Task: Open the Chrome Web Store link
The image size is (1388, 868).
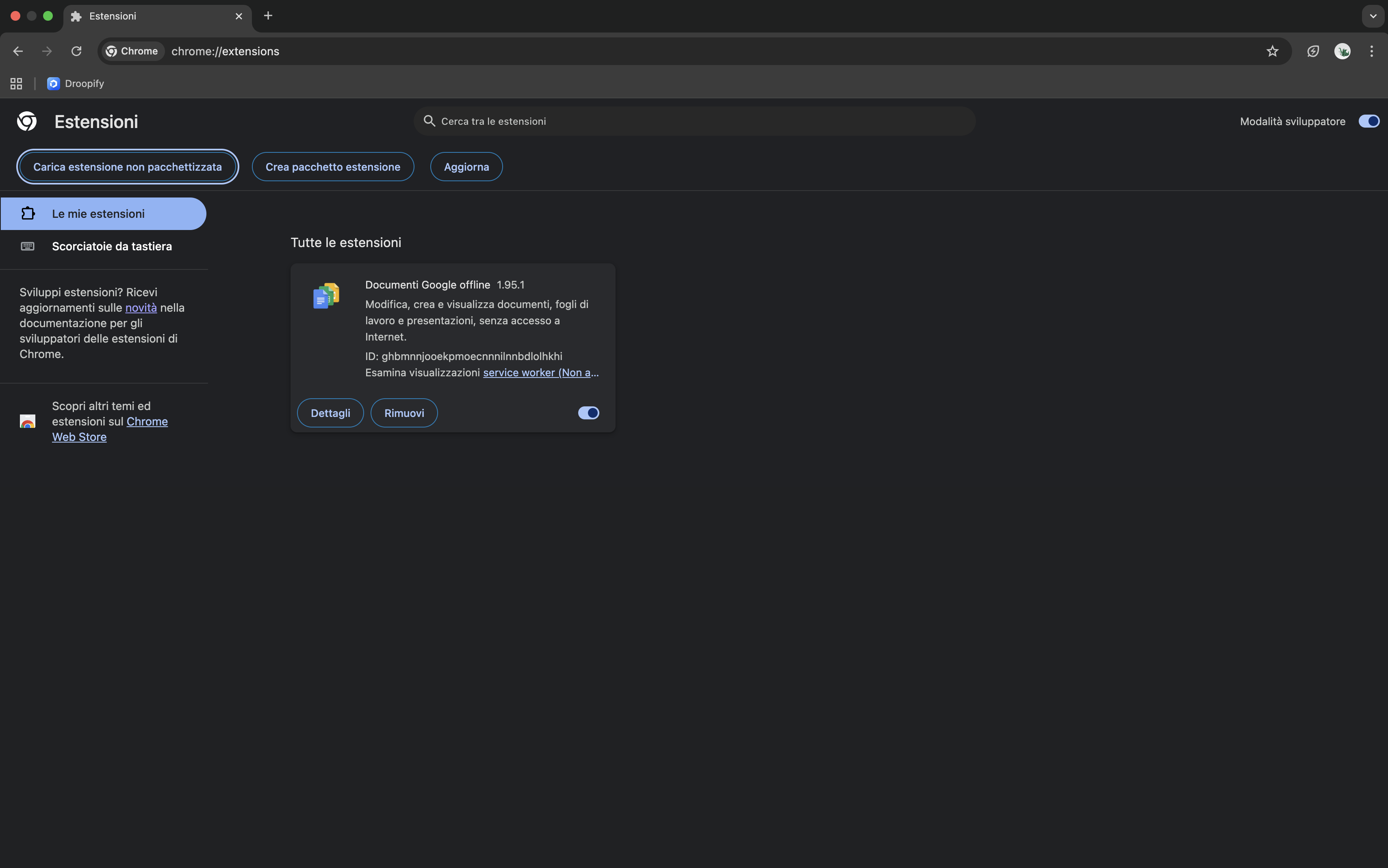Action: (110, 429)
